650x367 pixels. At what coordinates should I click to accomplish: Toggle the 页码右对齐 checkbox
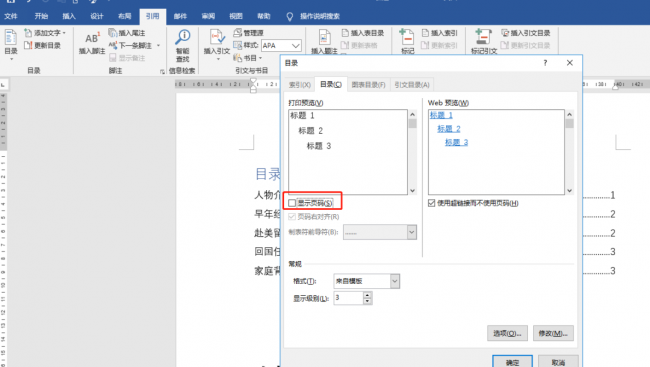(x=292, y=216)
